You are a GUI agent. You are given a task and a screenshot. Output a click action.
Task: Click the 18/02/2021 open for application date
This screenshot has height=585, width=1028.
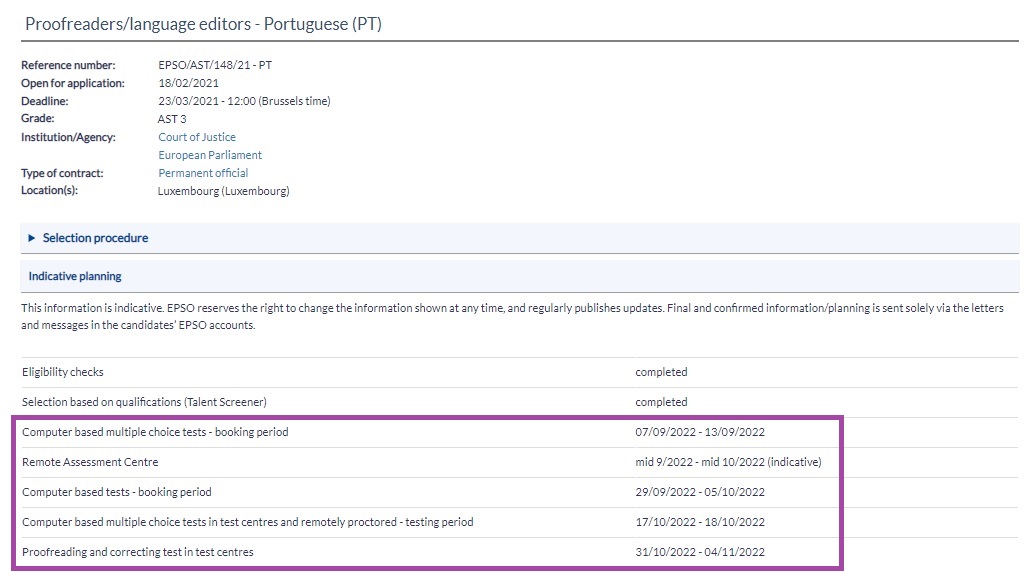(188, 83)
